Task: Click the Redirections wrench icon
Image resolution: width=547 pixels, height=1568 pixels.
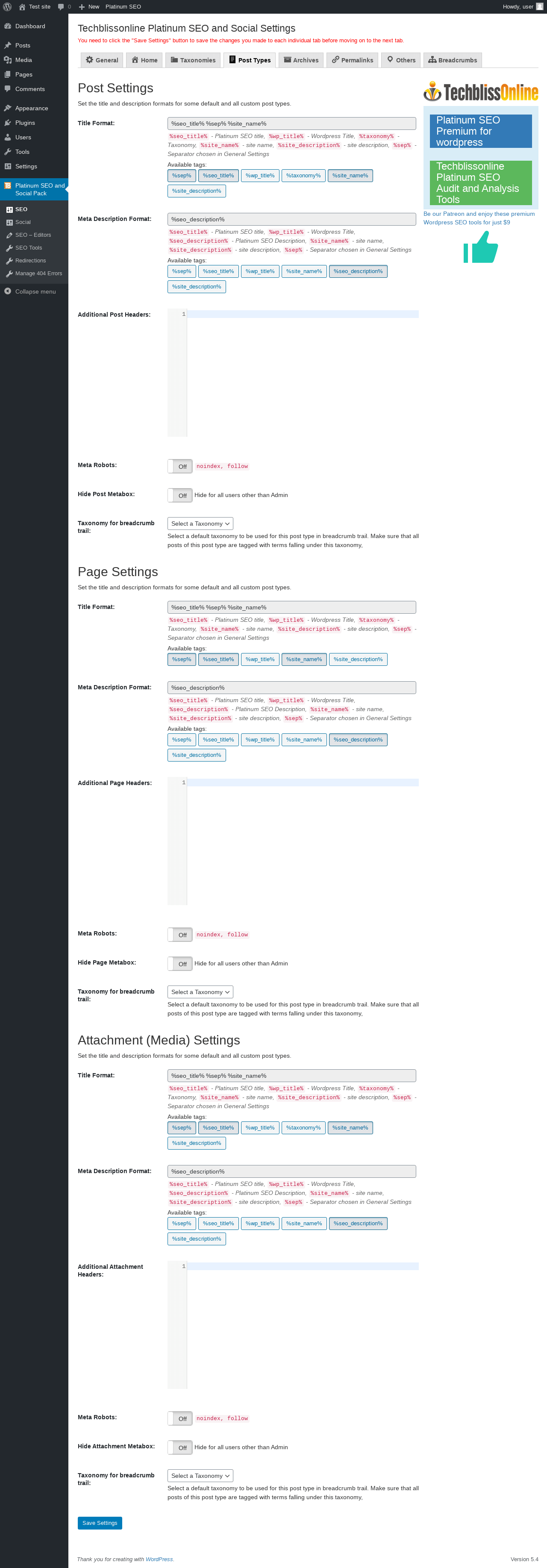Action: click(x=10, y=261)
